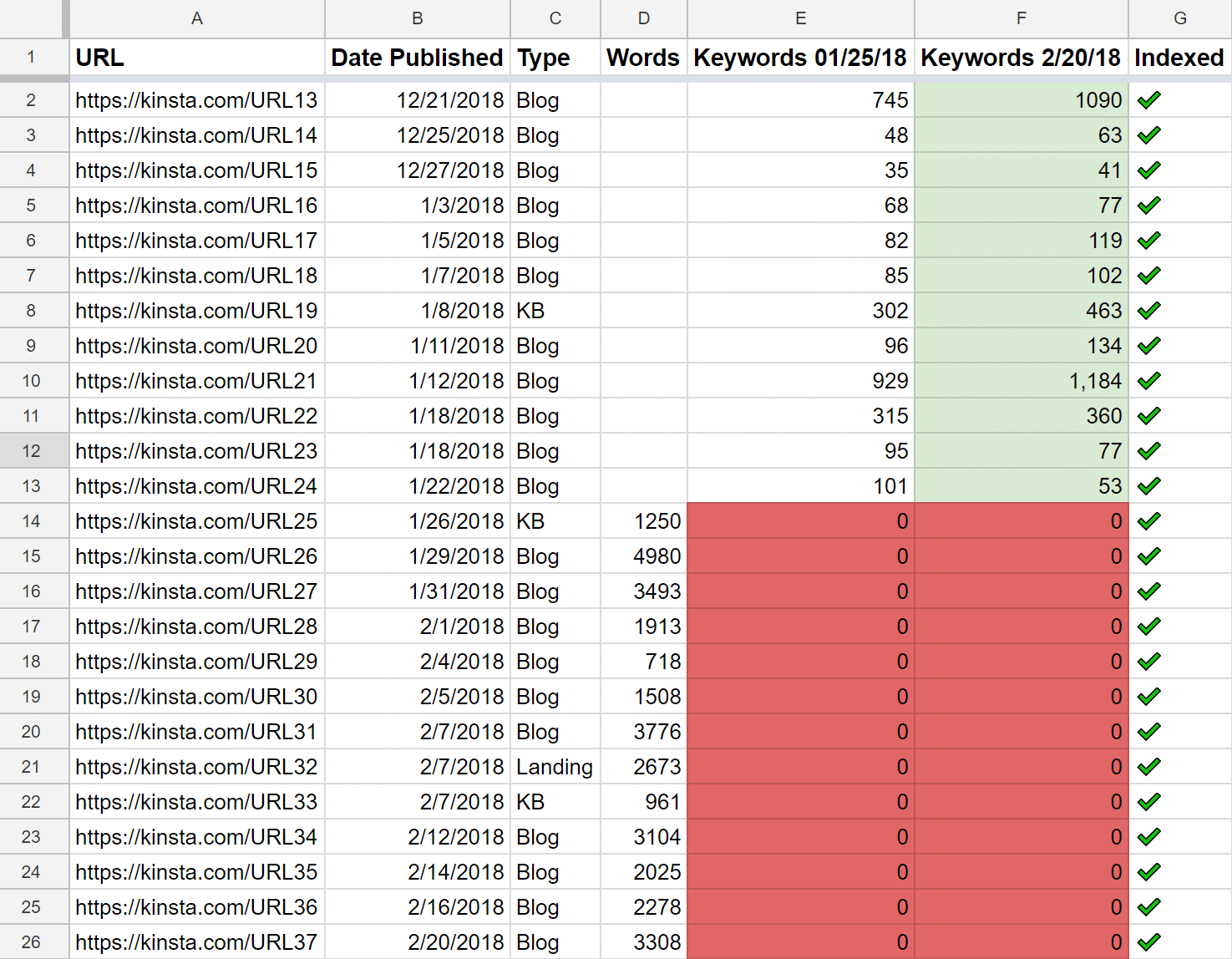
Task: Click the checkmark icon beside URL25
Action: [x=1148, y=520]
